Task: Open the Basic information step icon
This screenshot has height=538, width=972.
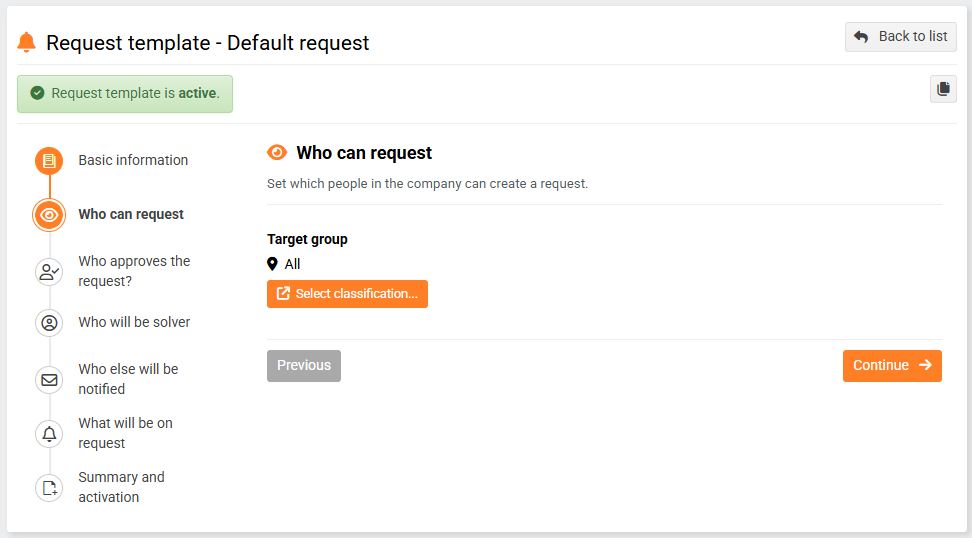Action: click(x=49, y=161)
